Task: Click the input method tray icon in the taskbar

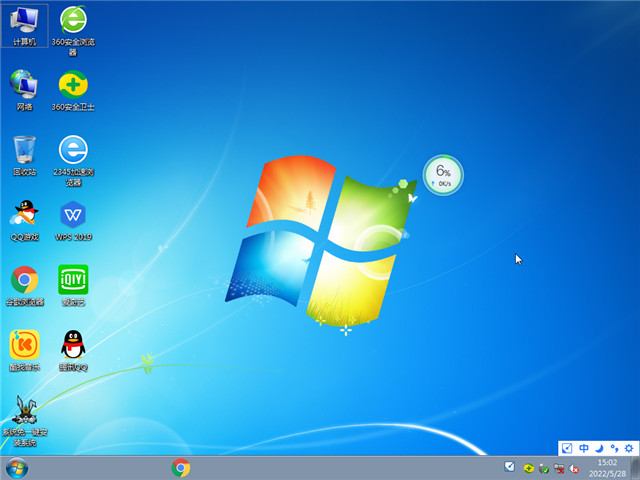Action: (509, 467)
